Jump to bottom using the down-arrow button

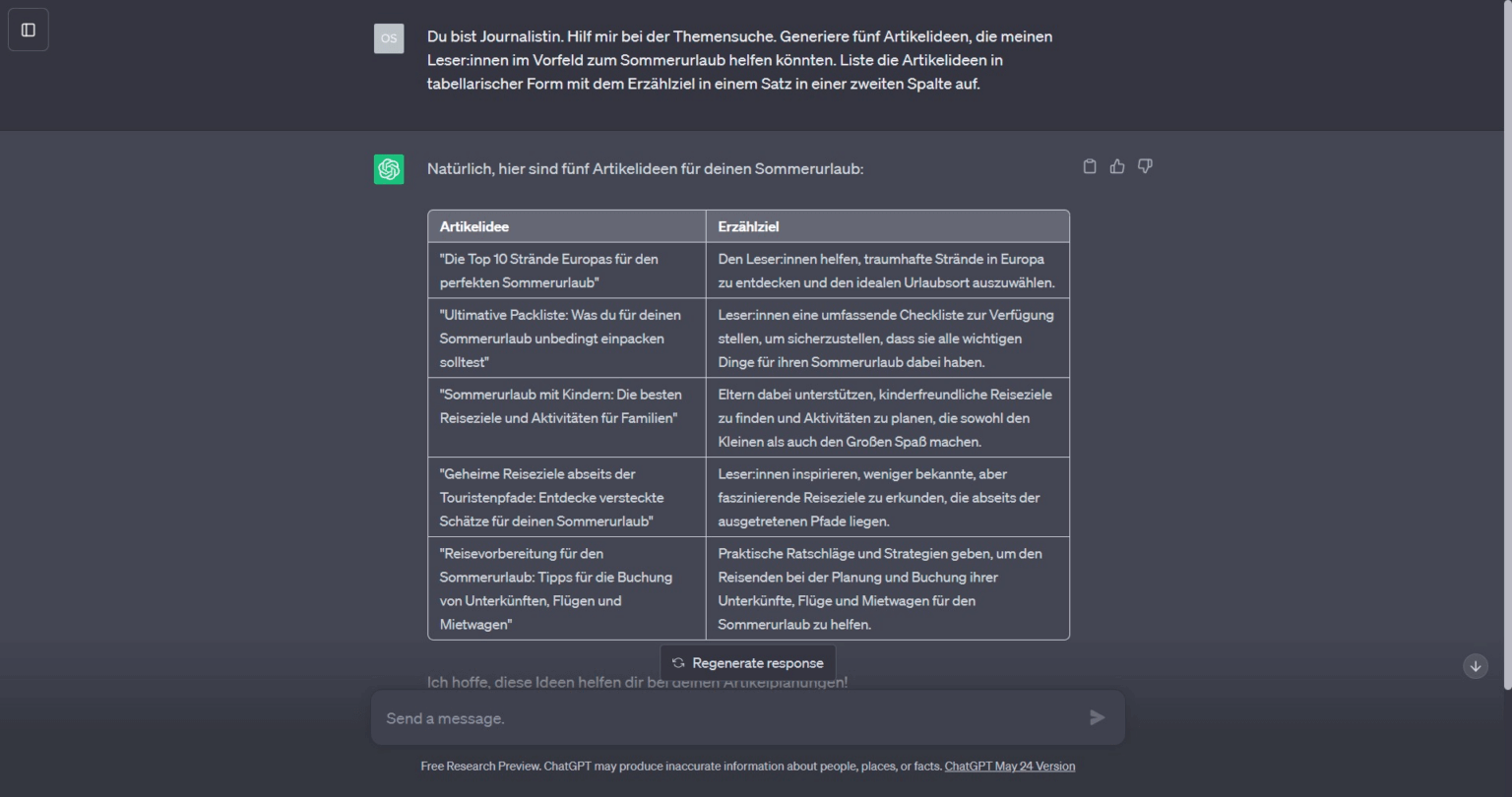point(1476,666)
